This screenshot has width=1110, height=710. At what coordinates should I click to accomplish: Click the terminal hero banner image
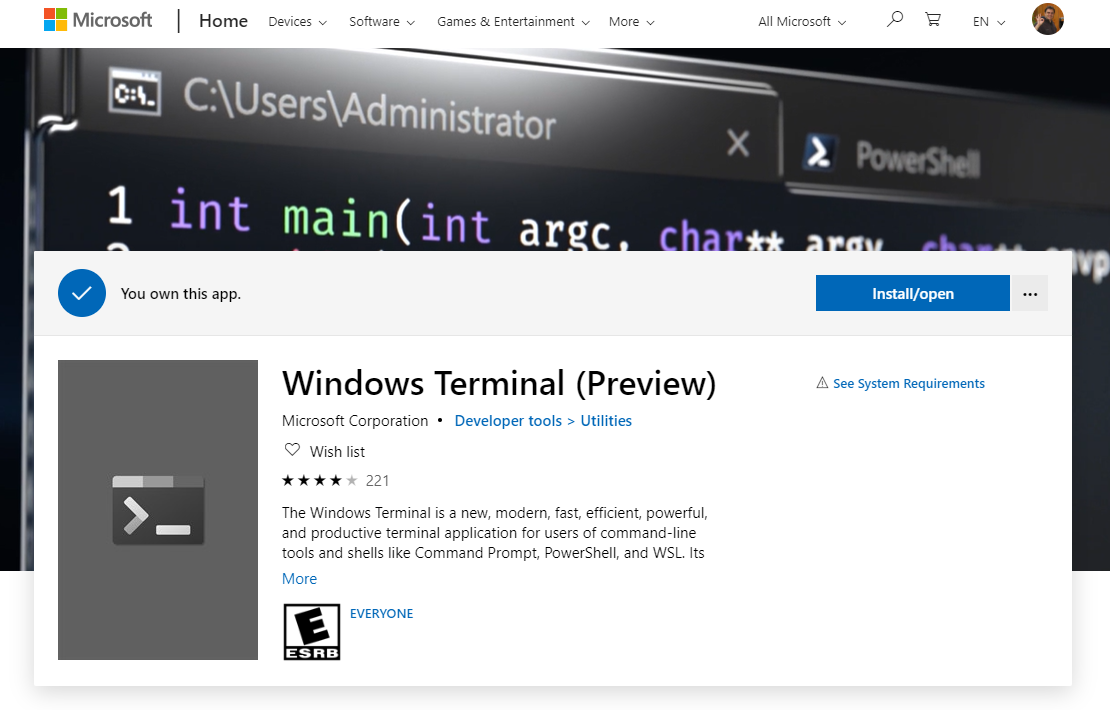coord(555,149)
